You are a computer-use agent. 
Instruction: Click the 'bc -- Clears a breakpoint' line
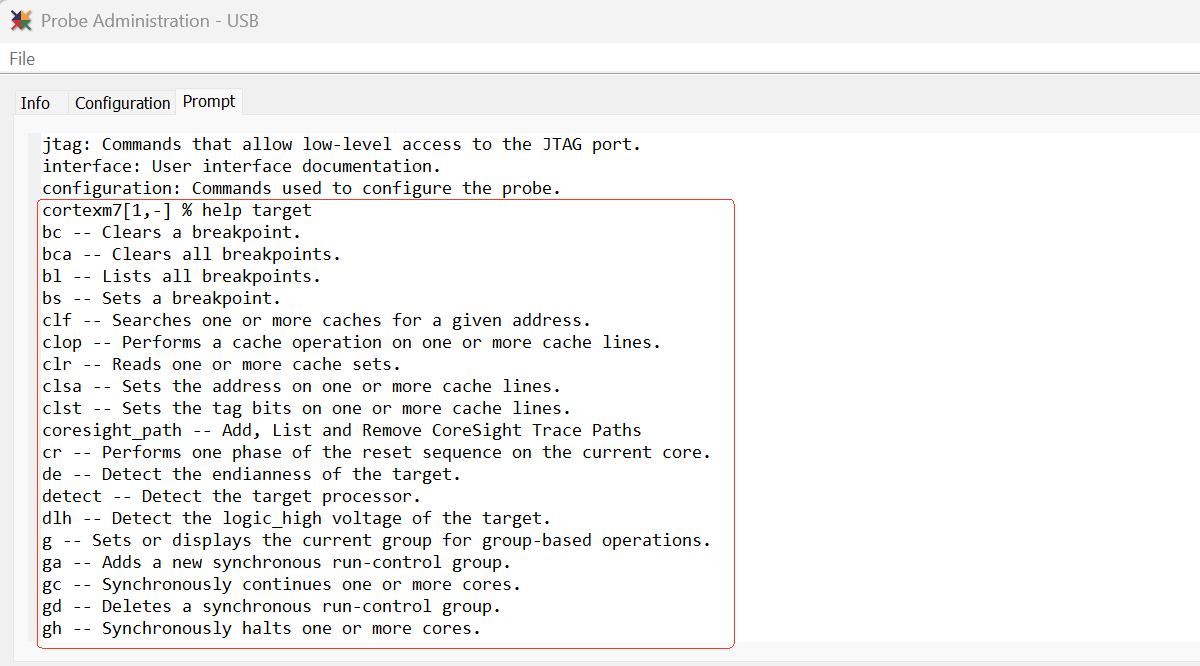tap(171, 233)
